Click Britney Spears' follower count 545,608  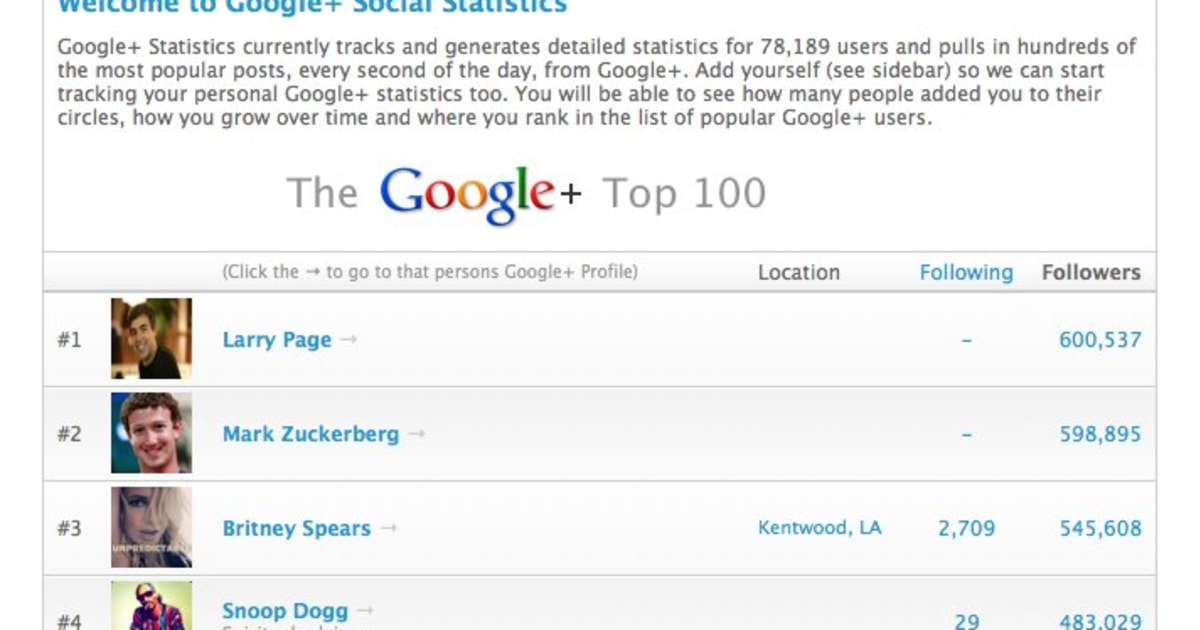(1098, 528)
